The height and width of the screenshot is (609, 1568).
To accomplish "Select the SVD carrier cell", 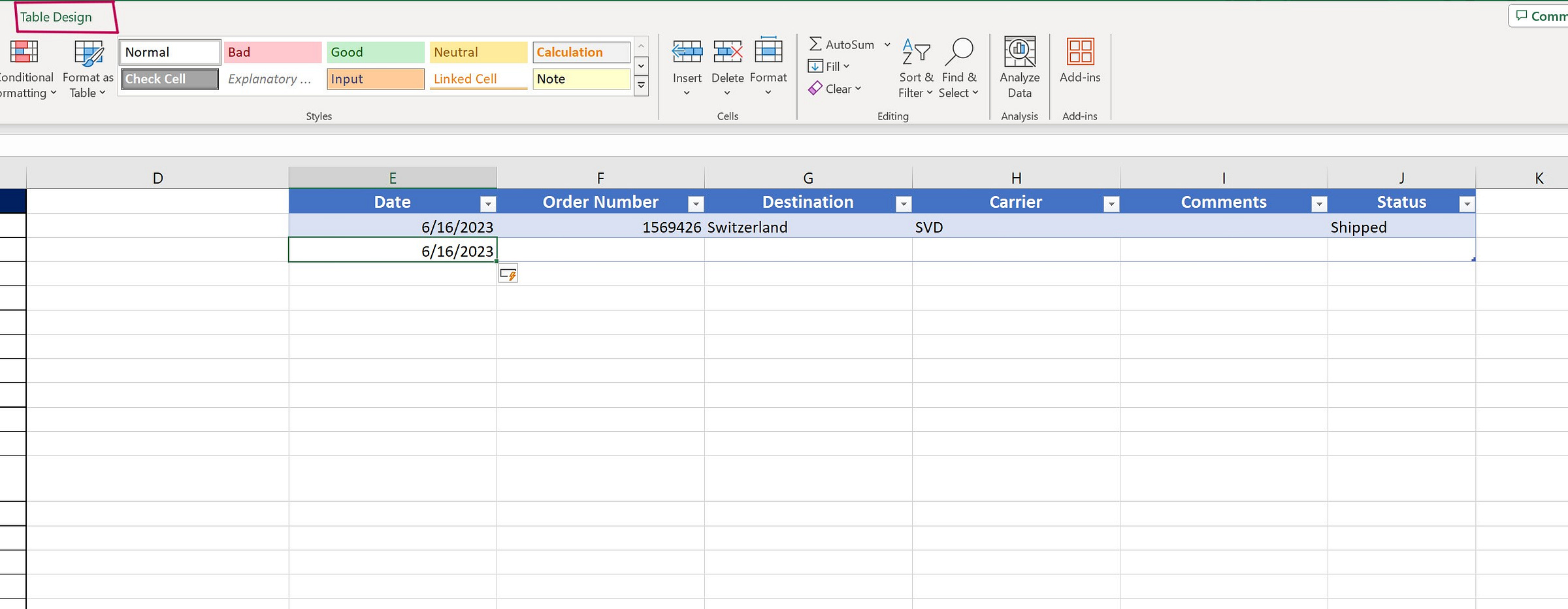I will pos(1016,226).
